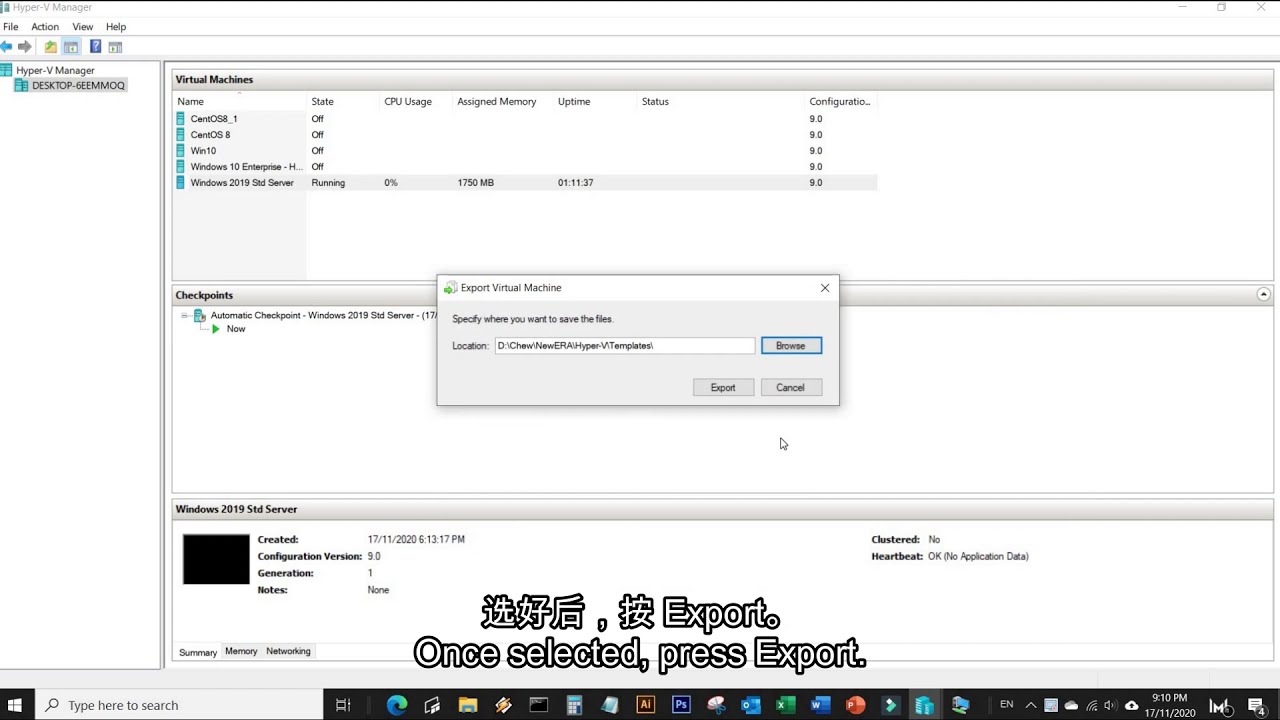This screenshot has height=720, width=1280.
Task: Click the Location path input field
Action: pos(625,346)
